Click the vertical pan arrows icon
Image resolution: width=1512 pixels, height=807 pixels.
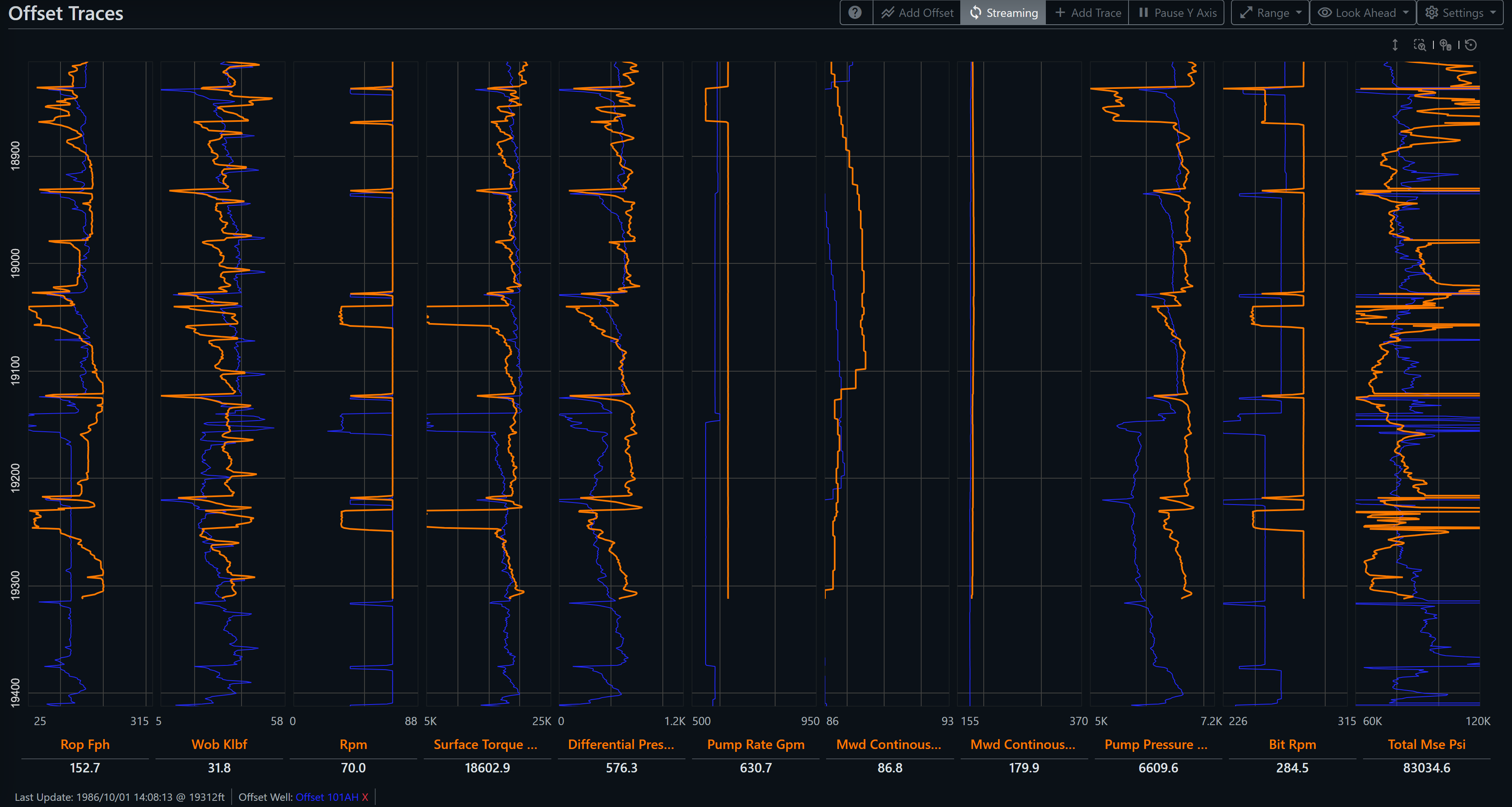tap(1395, 45)
